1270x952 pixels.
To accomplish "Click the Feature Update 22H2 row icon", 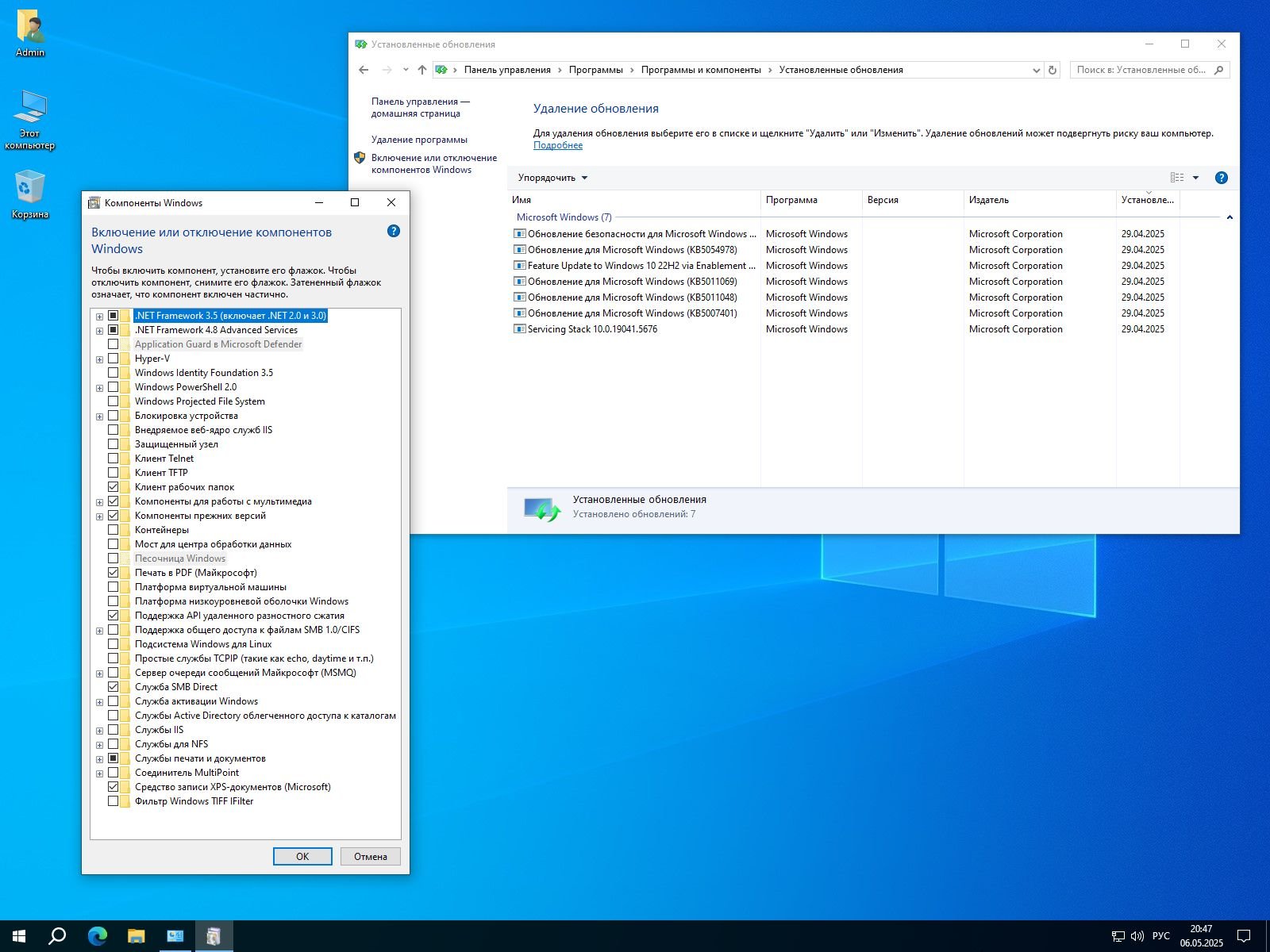I will coord(520,266).
